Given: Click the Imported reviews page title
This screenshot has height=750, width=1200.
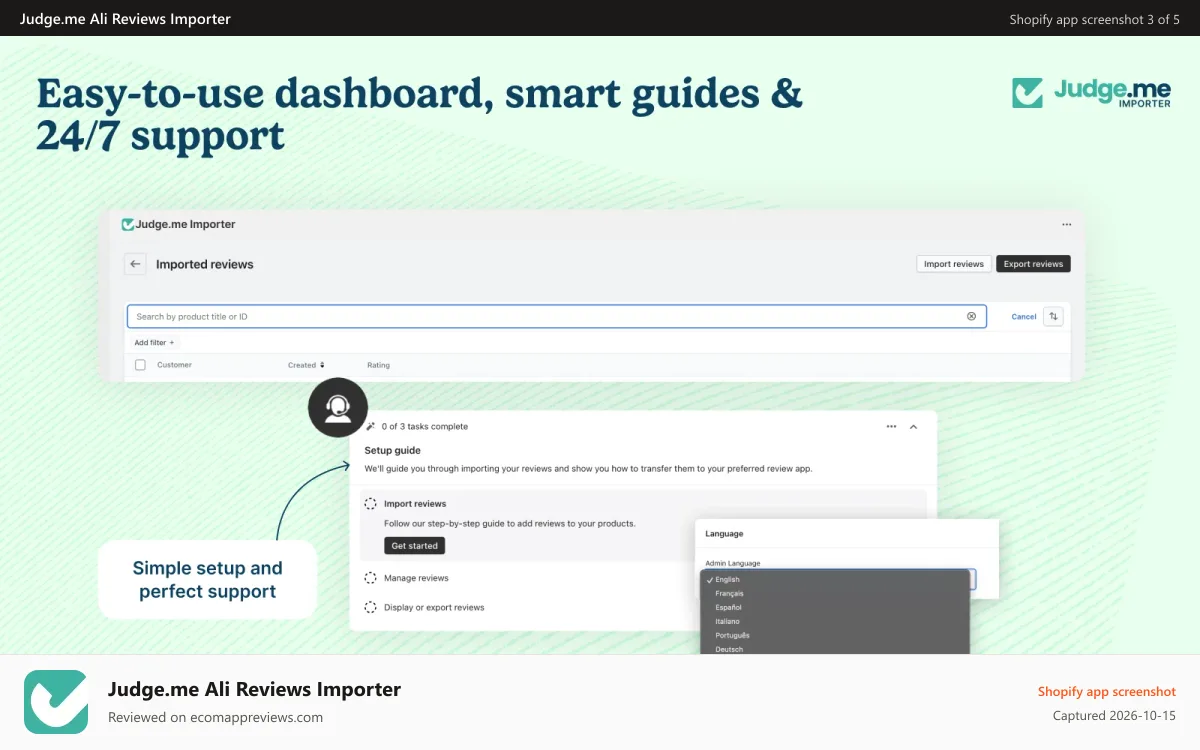Looking at the screenshot, I should click(205, 264).
